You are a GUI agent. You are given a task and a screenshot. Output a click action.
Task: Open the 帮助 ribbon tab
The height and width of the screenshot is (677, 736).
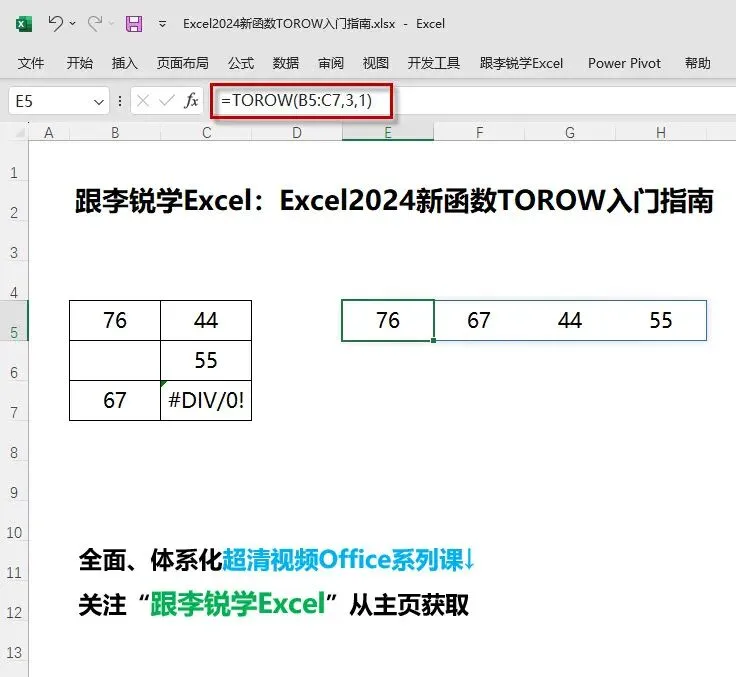pyautogui.click(x=698, y=63)
